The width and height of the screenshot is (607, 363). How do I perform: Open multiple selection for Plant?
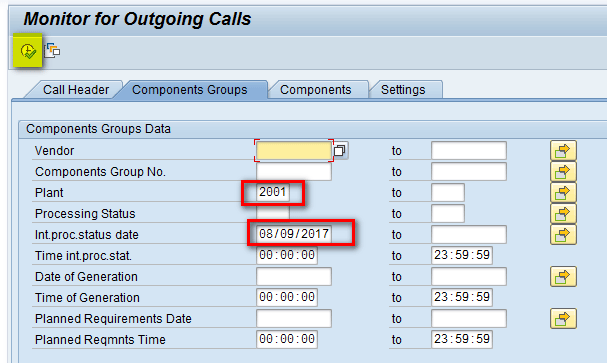[x=563, y=193]
